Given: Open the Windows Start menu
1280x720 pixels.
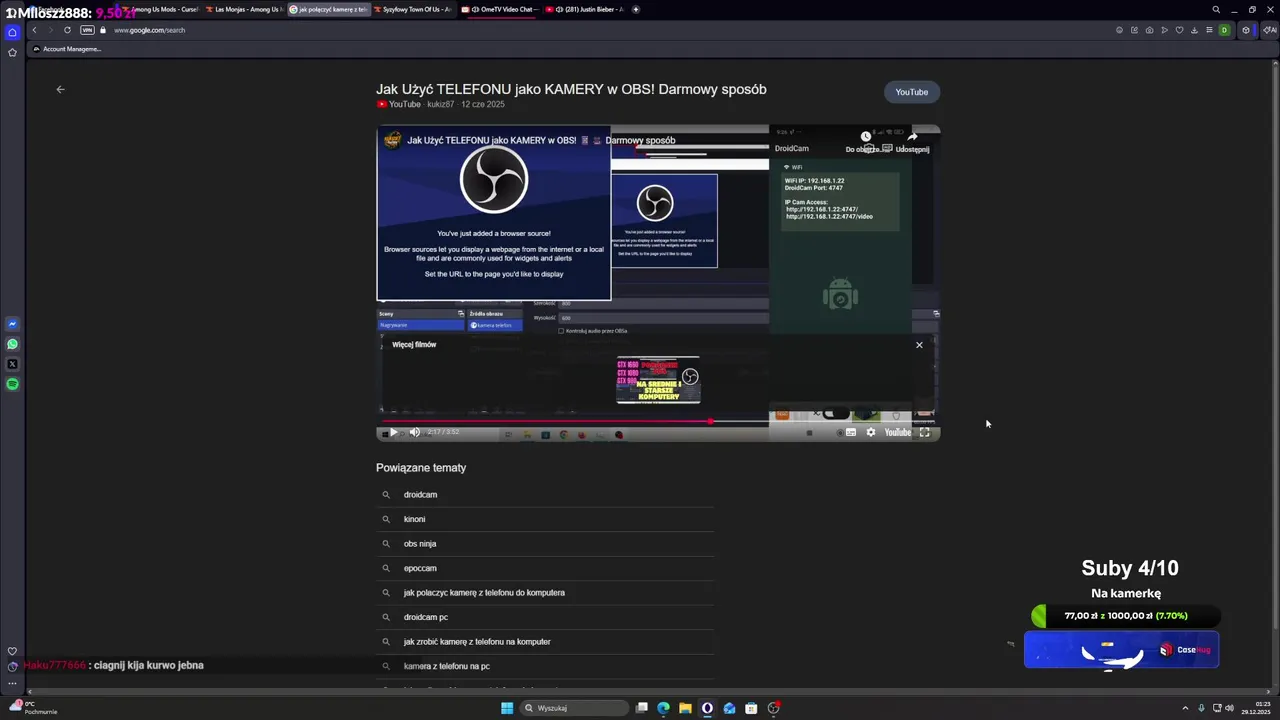Looking at the screenshot, I should tap(507, 708).
